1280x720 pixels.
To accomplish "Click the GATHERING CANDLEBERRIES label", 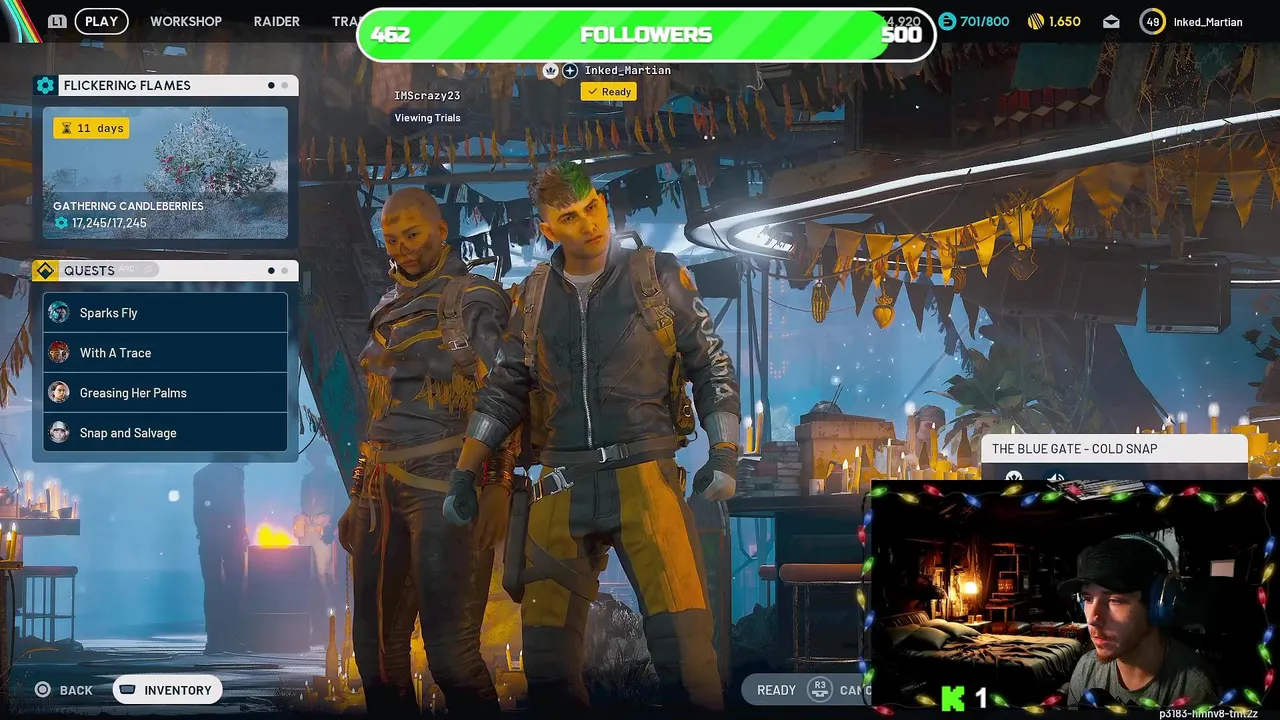I will tap(128, 206).
